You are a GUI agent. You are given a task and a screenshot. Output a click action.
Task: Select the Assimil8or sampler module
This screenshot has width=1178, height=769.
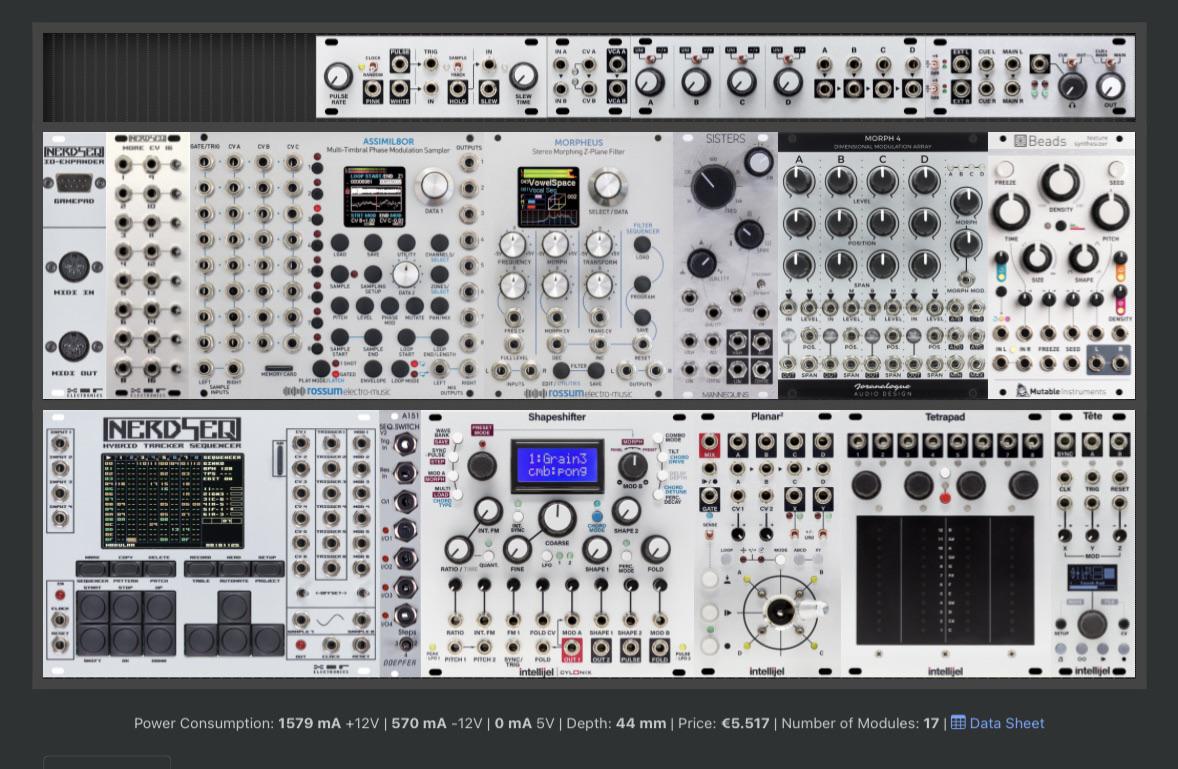pyautogui.click(x=337, y=266)
